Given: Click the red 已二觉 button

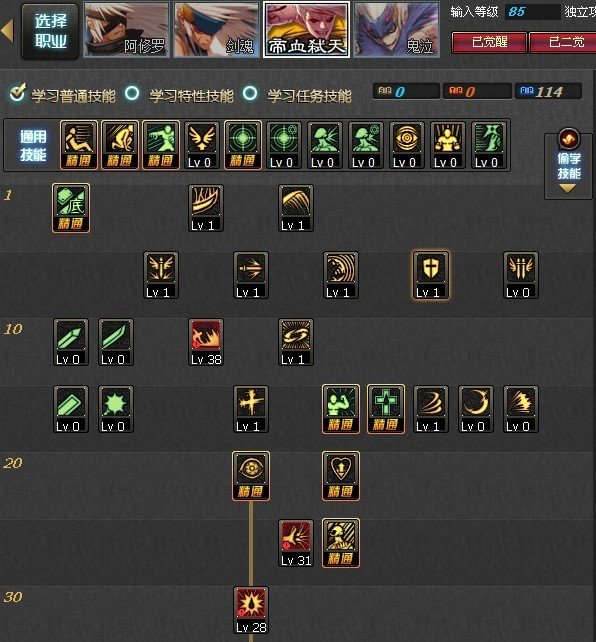Looking at the screenshot, I should pos(563,42).
